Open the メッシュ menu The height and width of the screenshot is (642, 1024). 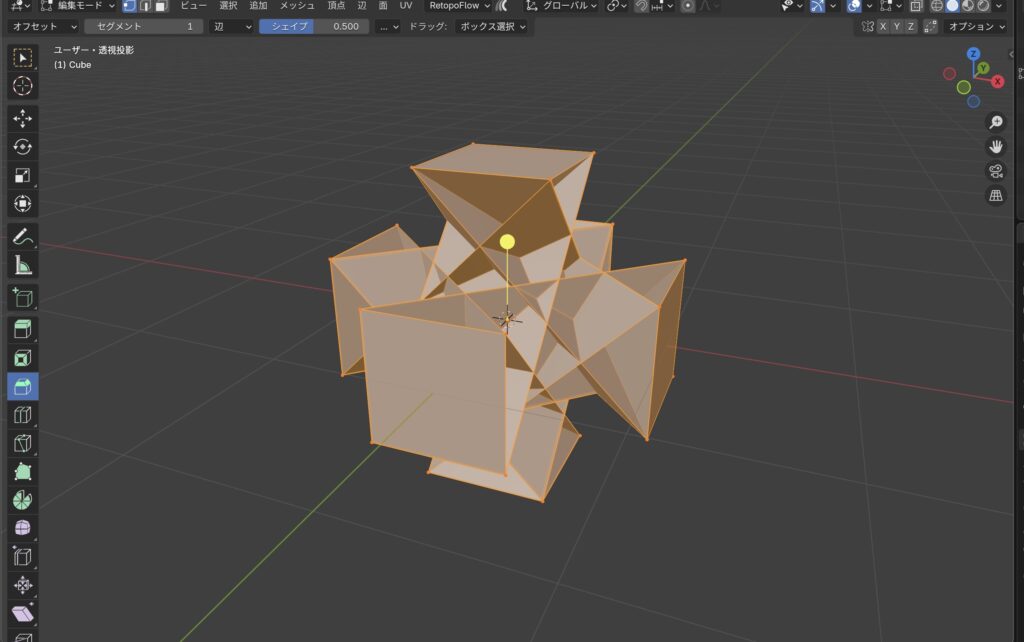297,6
